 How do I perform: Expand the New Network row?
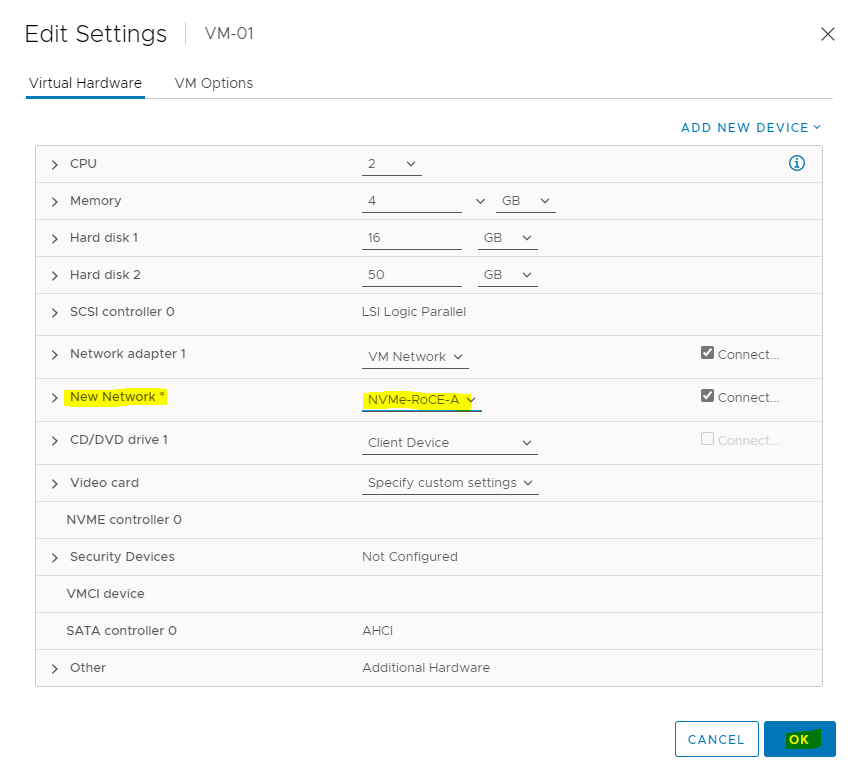coord(54,397)
